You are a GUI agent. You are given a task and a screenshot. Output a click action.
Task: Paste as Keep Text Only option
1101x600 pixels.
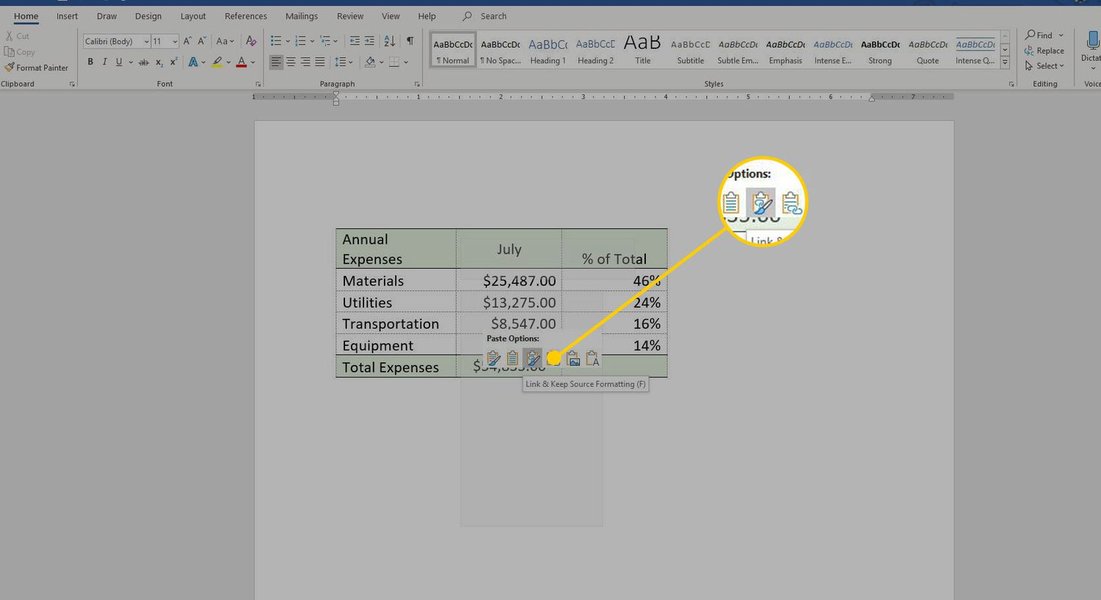point(593,359)
